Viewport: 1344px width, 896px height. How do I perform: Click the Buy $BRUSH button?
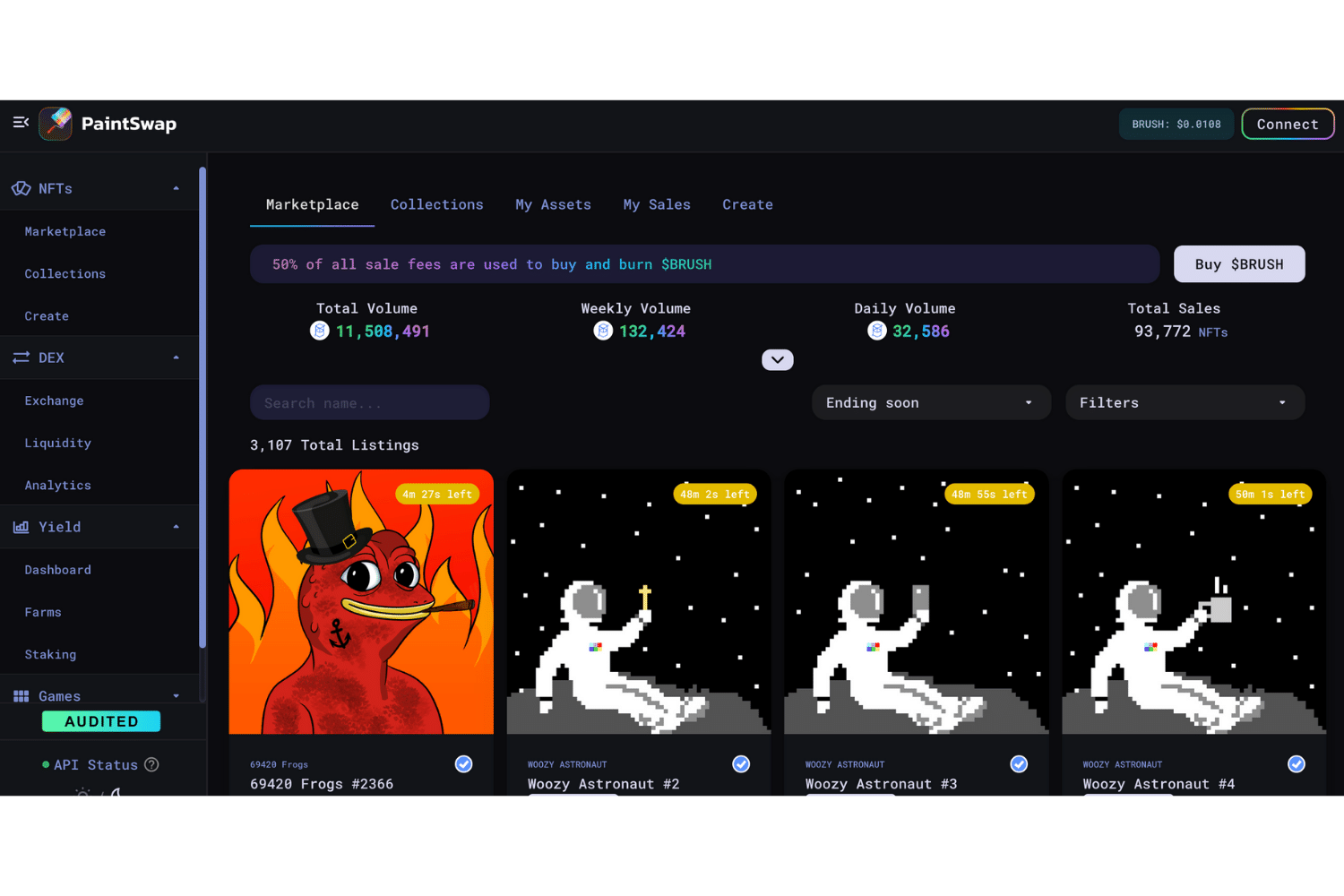tap(1239, 264)
